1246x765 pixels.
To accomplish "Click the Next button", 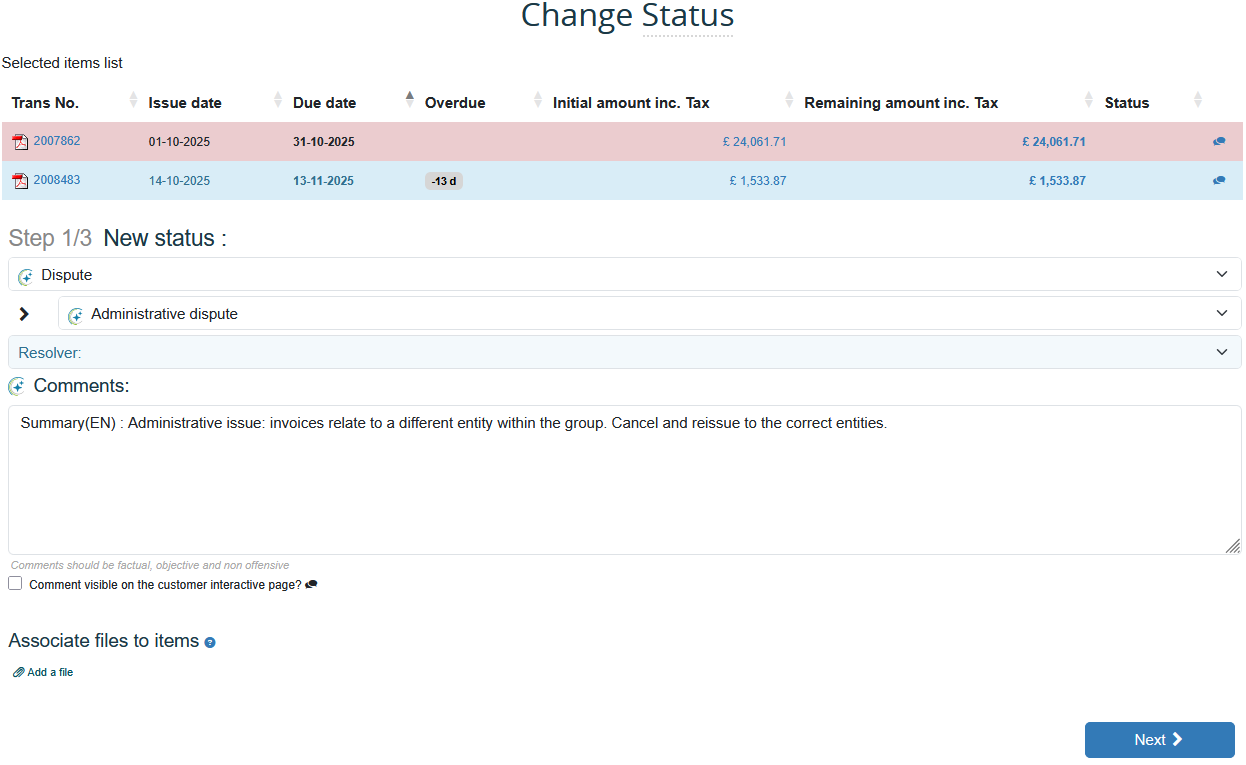I will [x=1159, y=740].
